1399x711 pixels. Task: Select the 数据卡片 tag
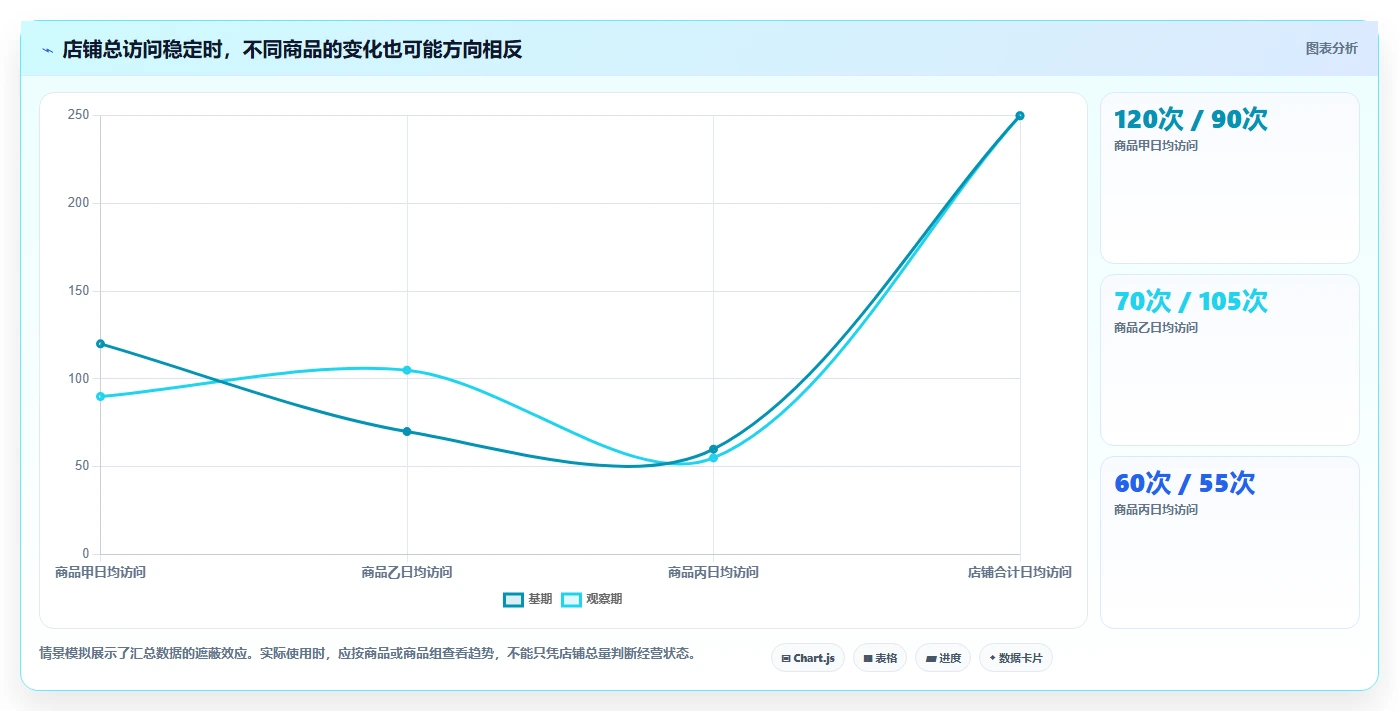click(1015, 658)
